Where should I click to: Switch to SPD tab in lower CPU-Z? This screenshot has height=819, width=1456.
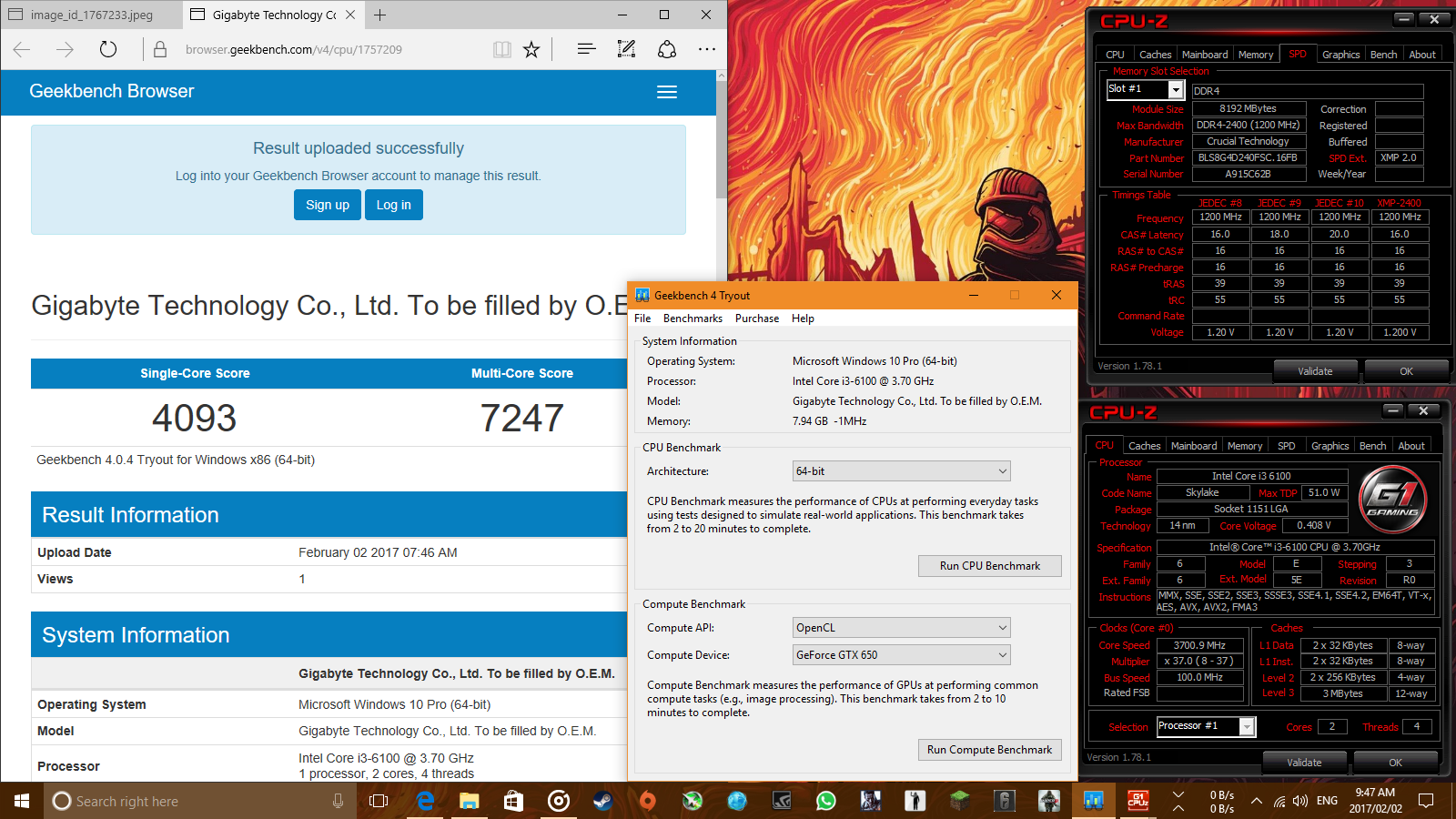(1286, 446)
